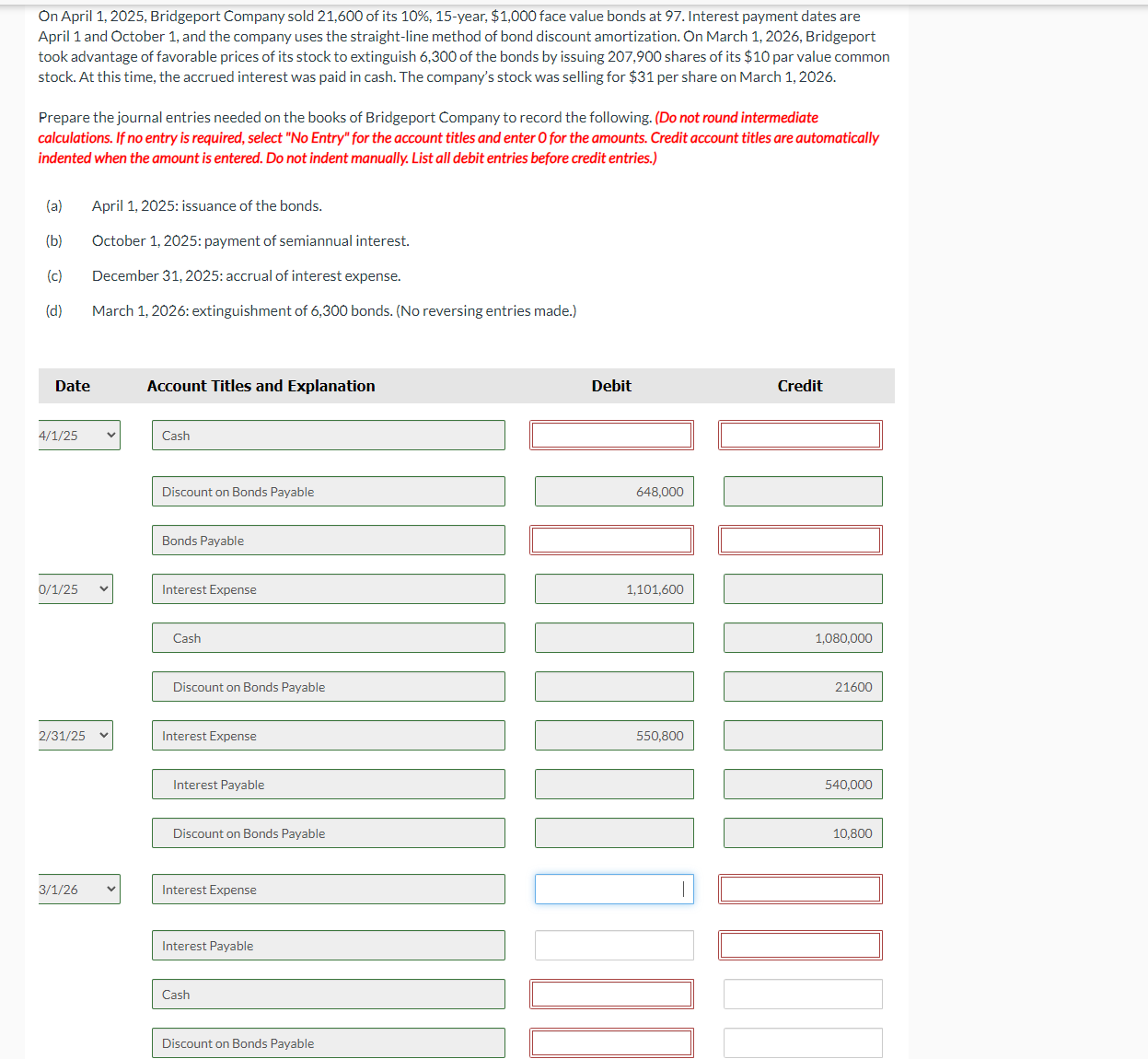Click the credit field showing 10,800
Image resolution: width=1148 pixels, height=1059 pixels.
point(803,833)
